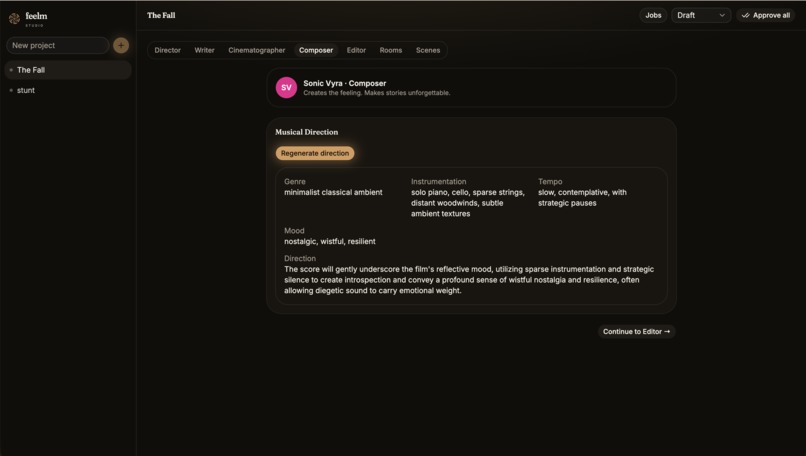The image size is (806, 456).
Task: Click mood value nostalgic, wistful, resilient
Action: (329, 242)
